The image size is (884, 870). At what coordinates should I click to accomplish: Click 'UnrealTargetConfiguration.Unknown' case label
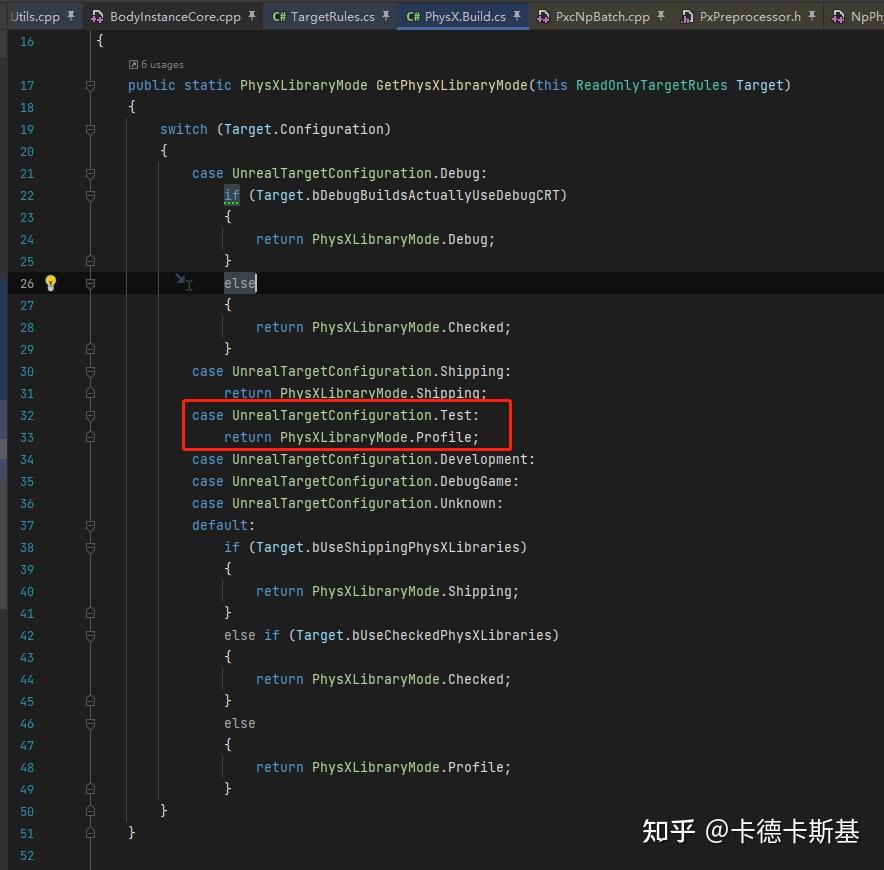click(364, 503)
